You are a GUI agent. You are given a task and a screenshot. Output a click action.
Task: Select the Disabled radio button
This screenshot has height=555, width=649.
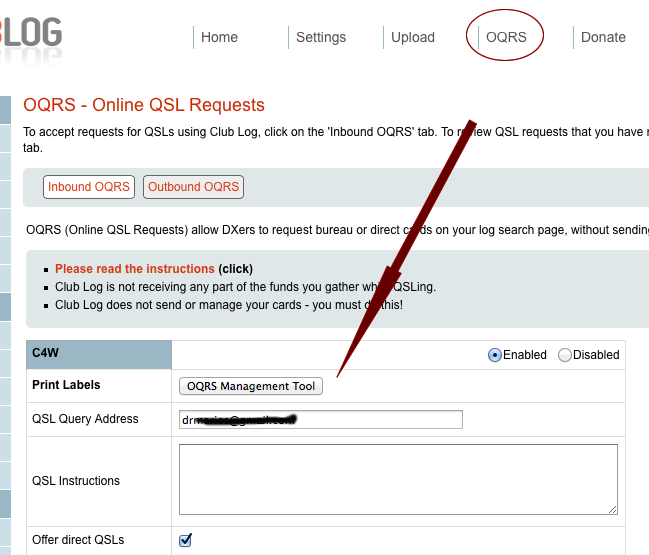(x=565, y=355)
